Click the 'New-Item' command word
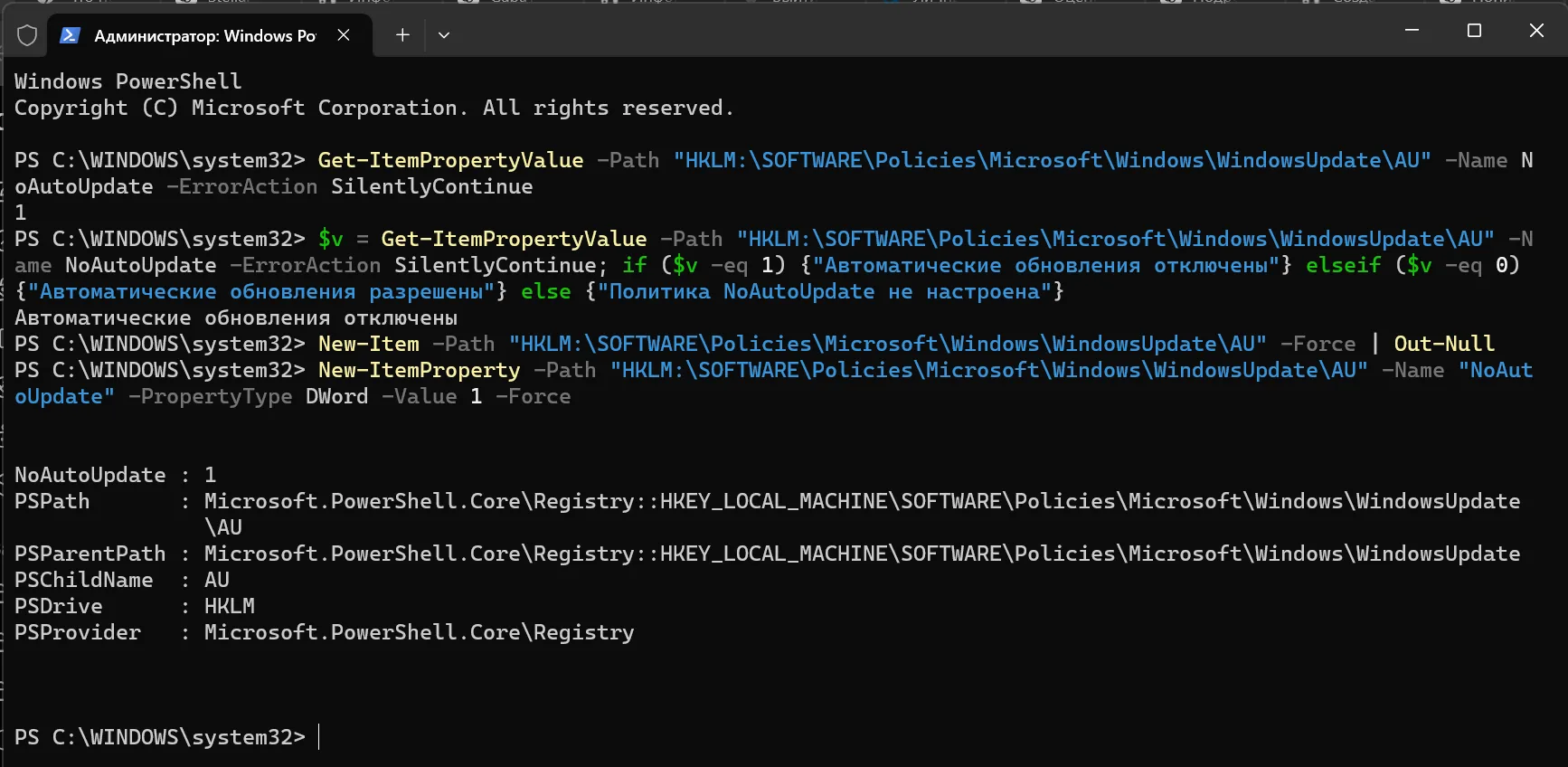The height and width of the screenshot is (767, 1568). 369,344
